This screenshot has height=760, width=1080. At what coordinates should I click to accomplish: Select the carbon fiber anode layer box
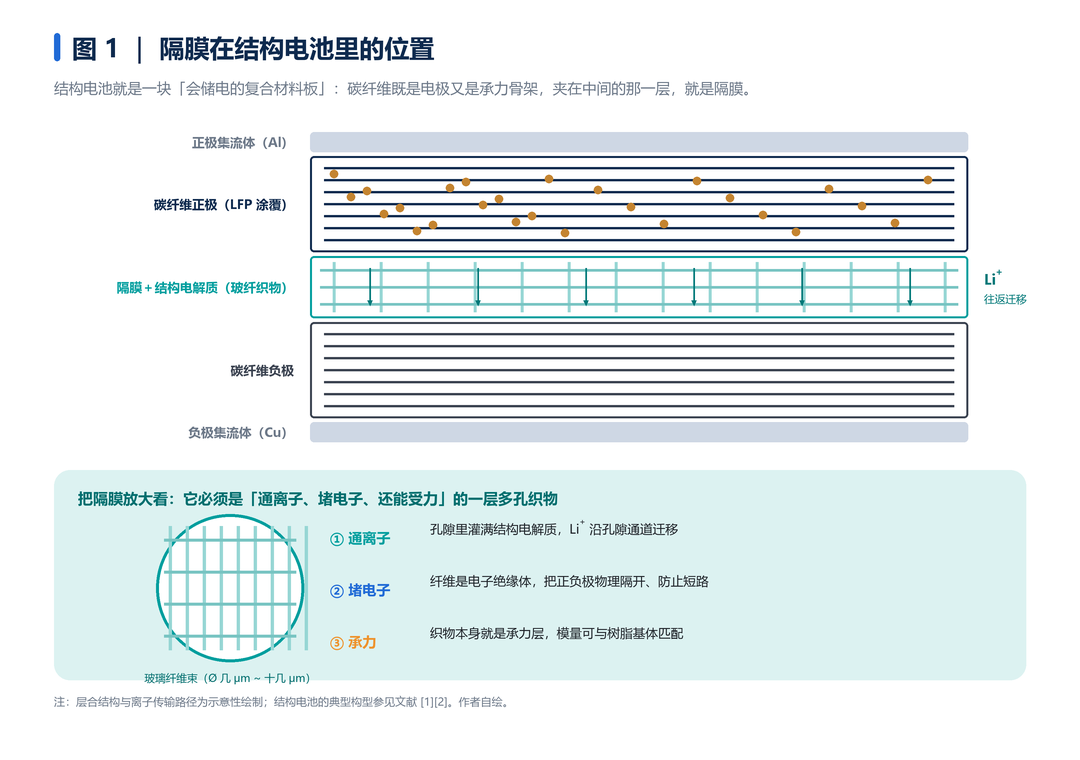638,371
